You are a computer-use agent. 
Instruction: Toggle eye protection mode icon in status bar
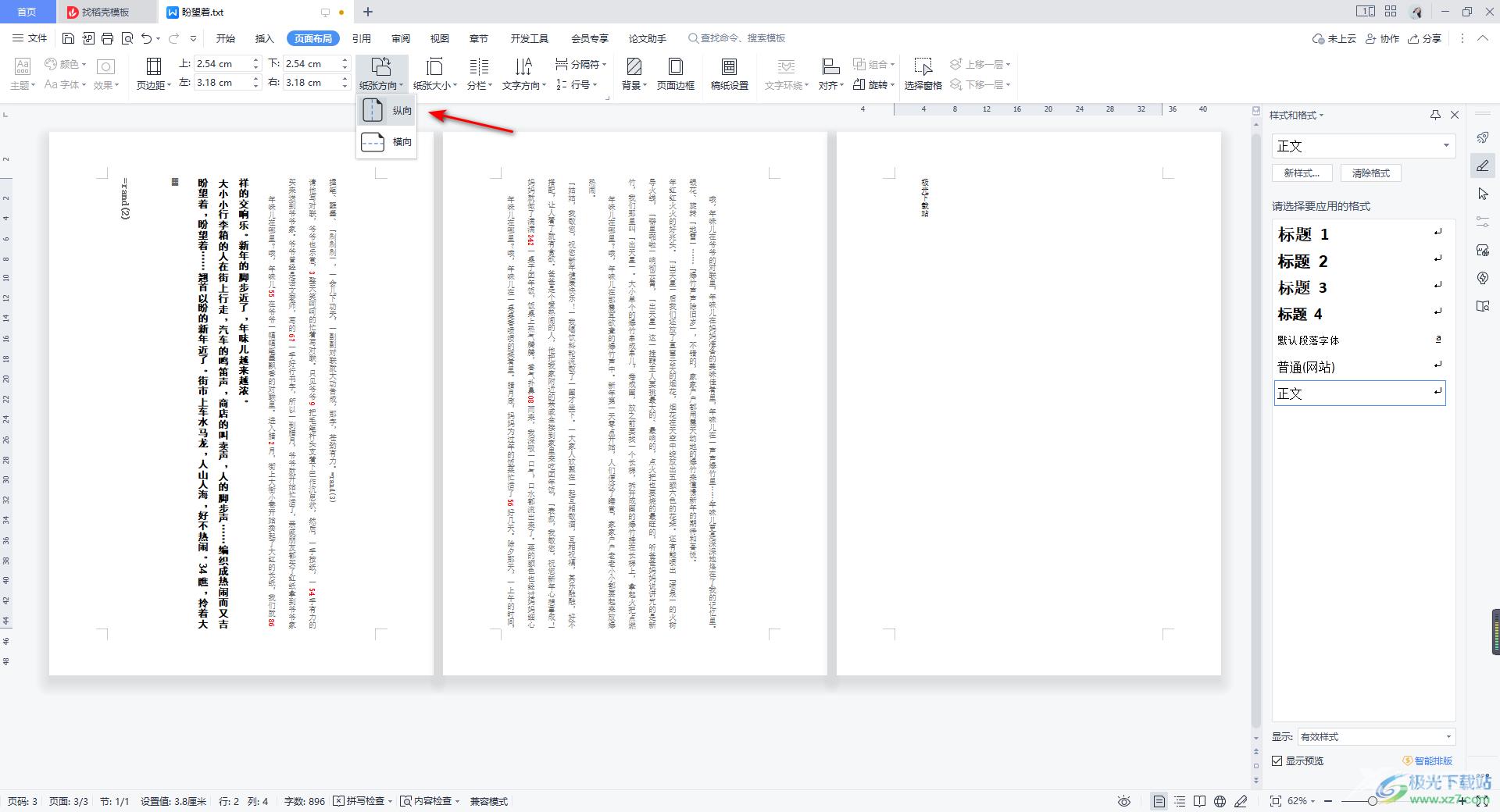pos(1124,801)
